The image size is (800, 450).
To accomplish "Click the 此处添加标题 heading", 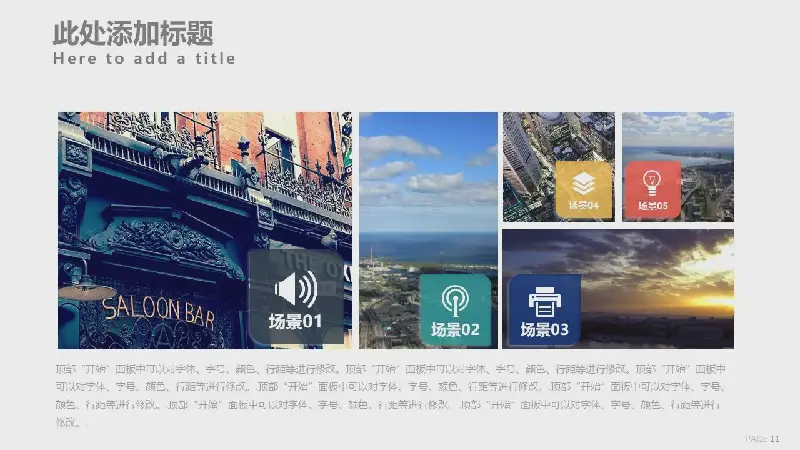I will pyautogui.click(x=133, y=33).
